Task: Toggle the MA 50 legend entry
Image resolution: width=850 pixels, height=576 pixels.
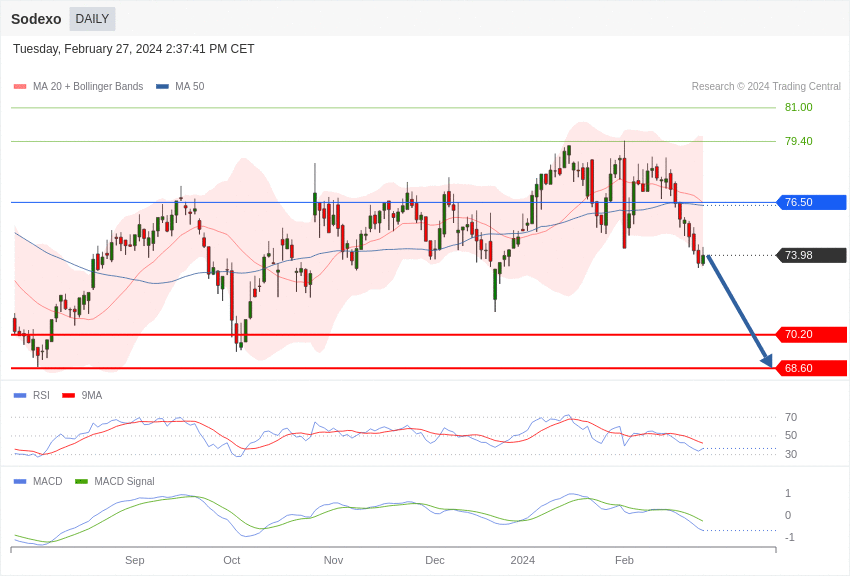Action: coord(180,87)
